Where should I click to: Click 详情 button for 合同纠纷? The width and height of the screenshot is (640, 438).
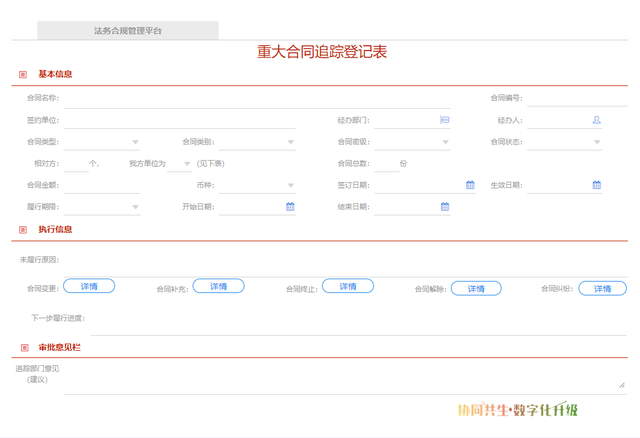coord(602,289)
